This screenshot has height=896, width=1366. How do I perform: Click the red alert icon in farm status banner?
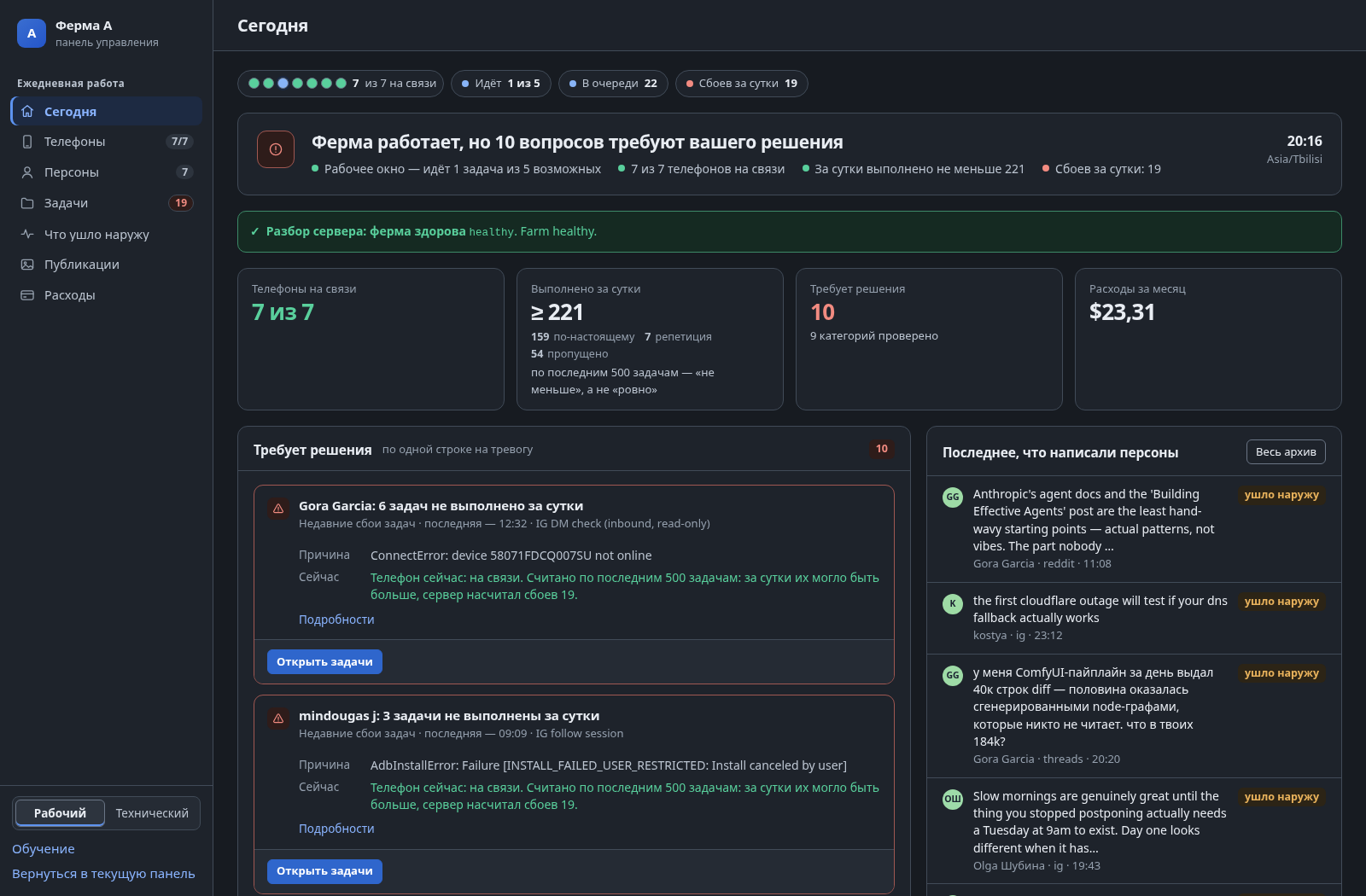pos(276,149)
